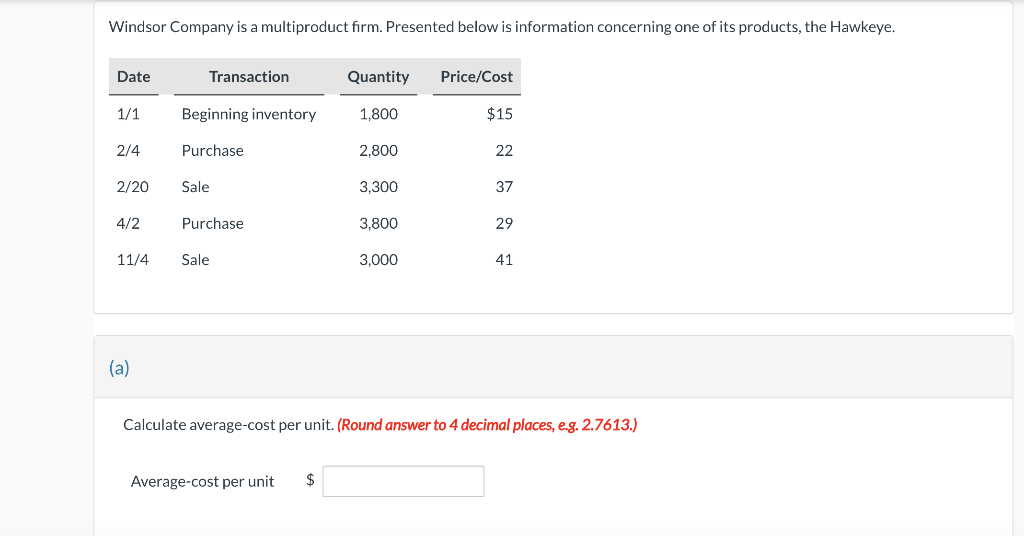This screenshot has width=1024, height=536.
Task: Click the price 41 cell
Action: point(504,260)
